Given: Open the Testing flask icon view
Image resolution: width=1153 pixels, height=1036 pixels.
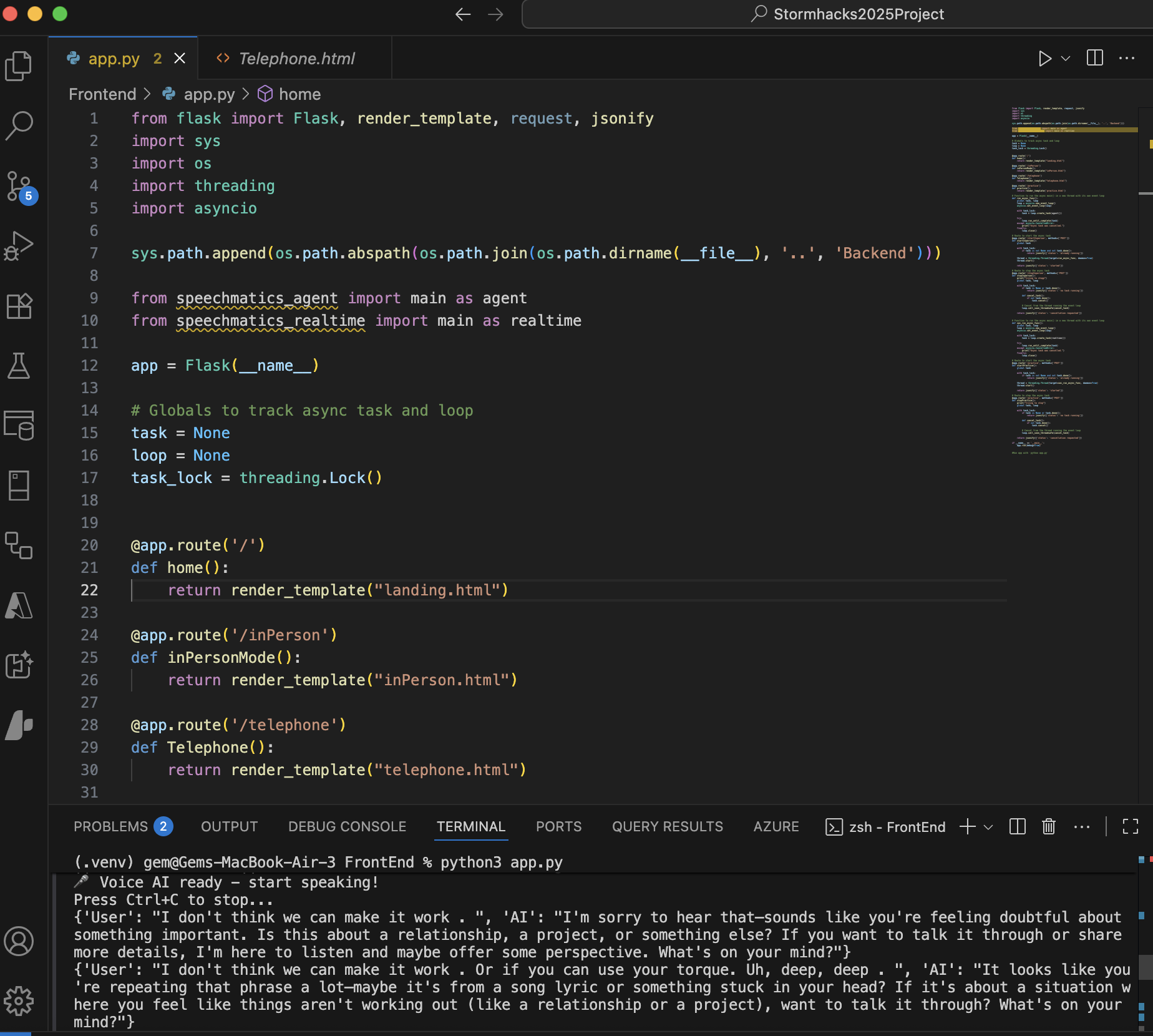Looking at the screenshot, I should (19, 366).
